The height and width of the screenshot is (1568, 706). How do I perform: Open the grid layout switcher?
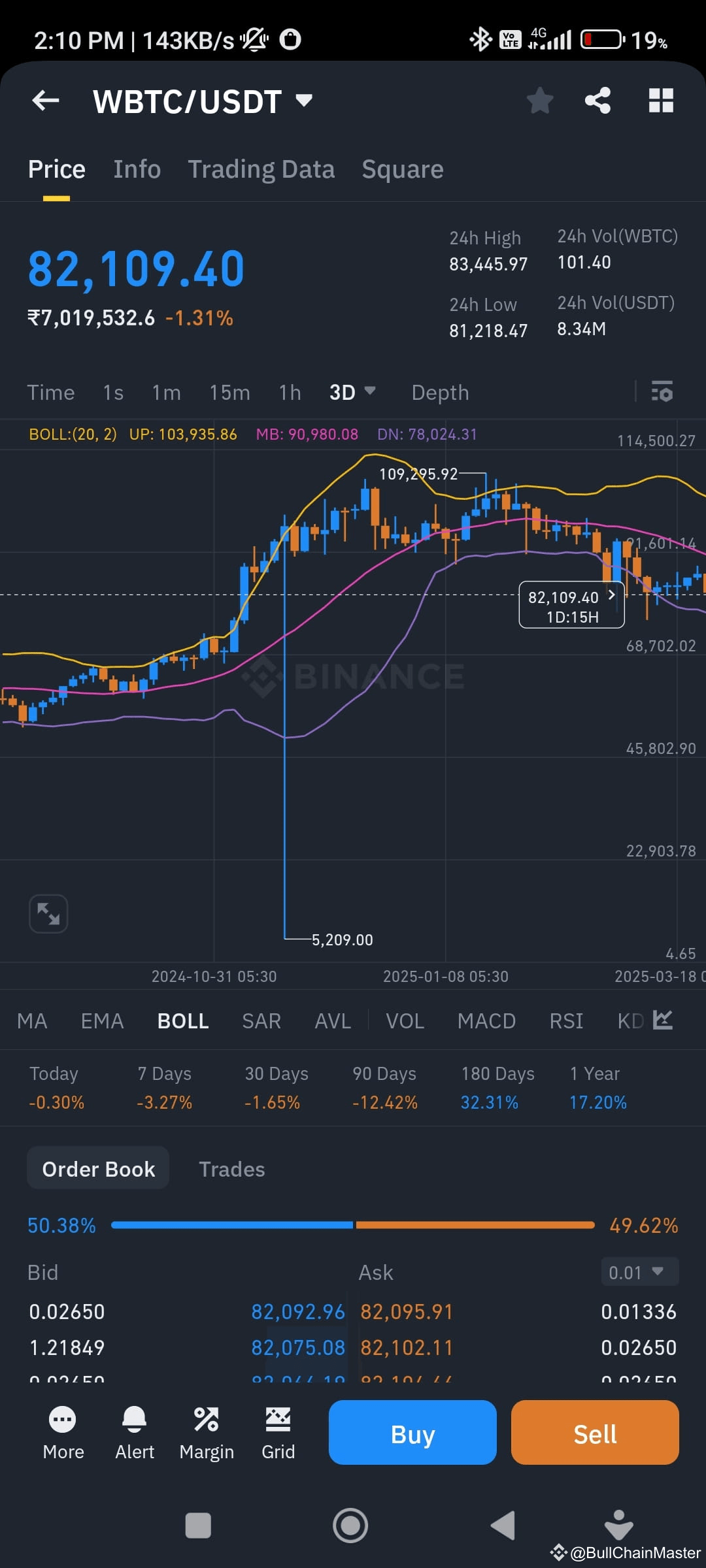[x=660, y=100]
